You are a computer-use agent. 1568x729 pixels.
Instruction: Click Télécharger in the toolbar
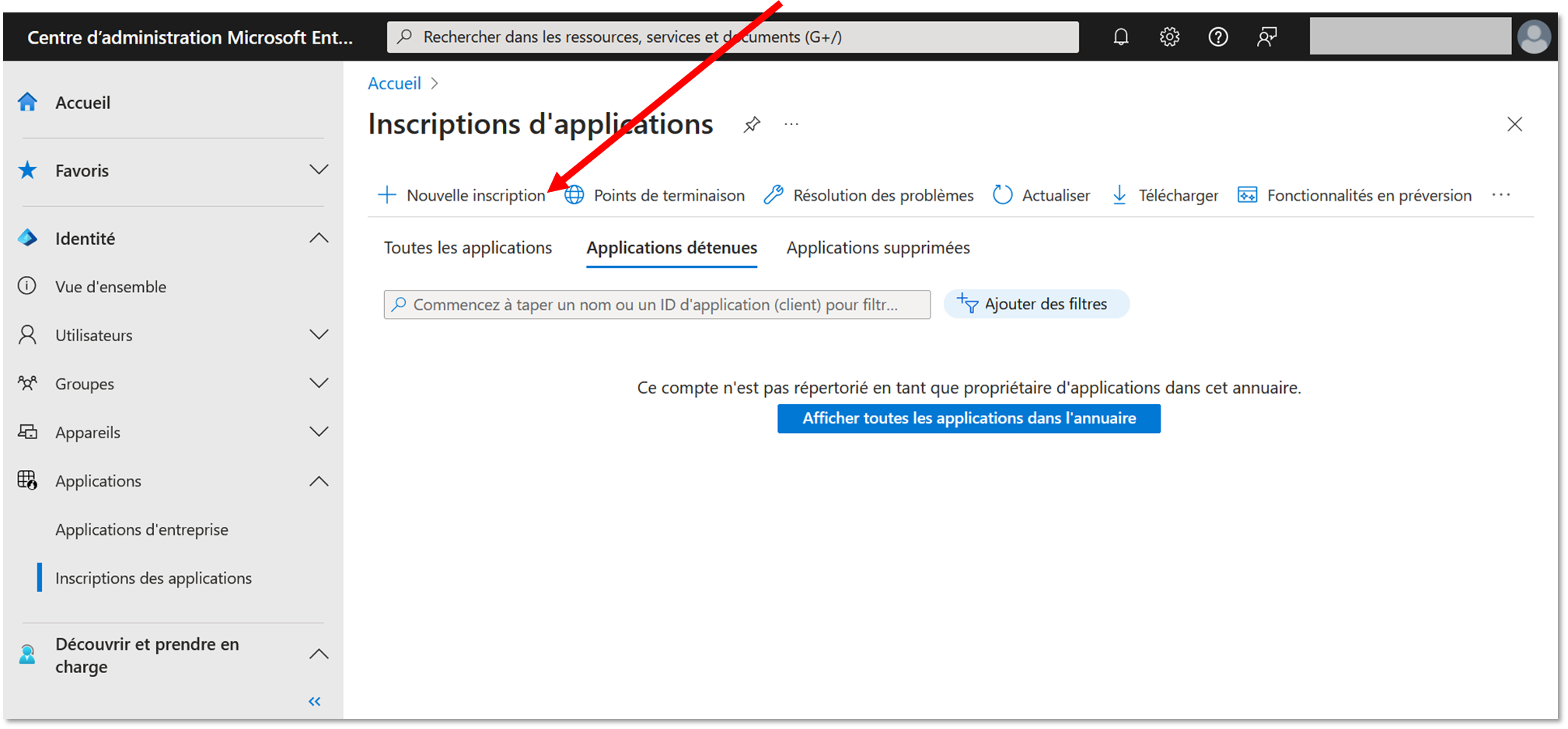tap(1165, 195)
